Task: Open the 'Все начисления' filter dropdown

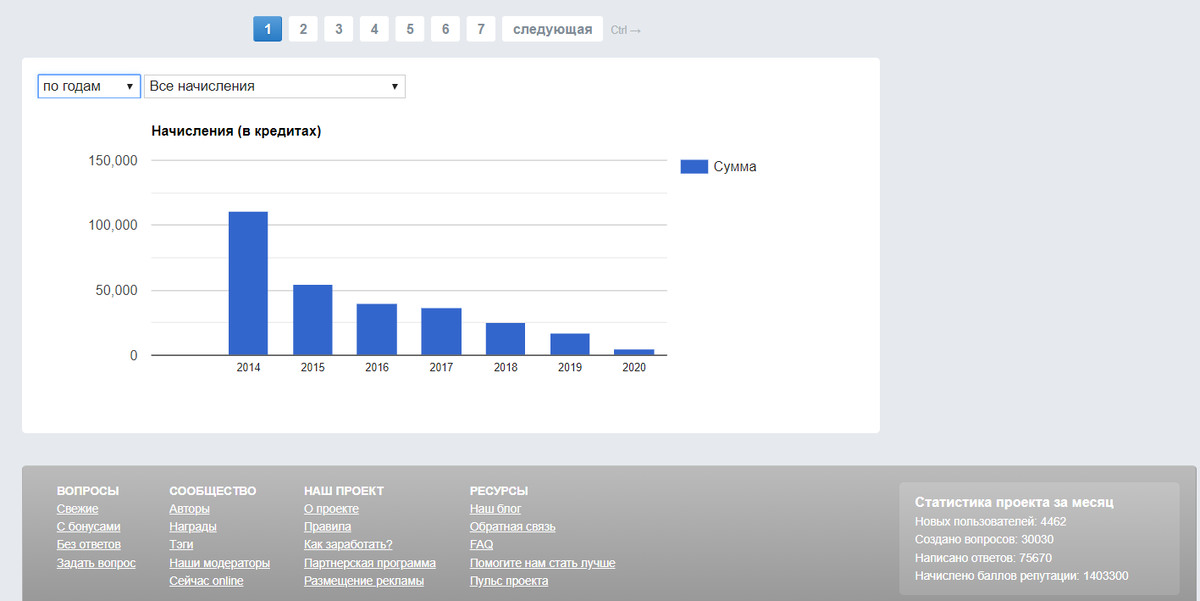Action: coord(275,86)
